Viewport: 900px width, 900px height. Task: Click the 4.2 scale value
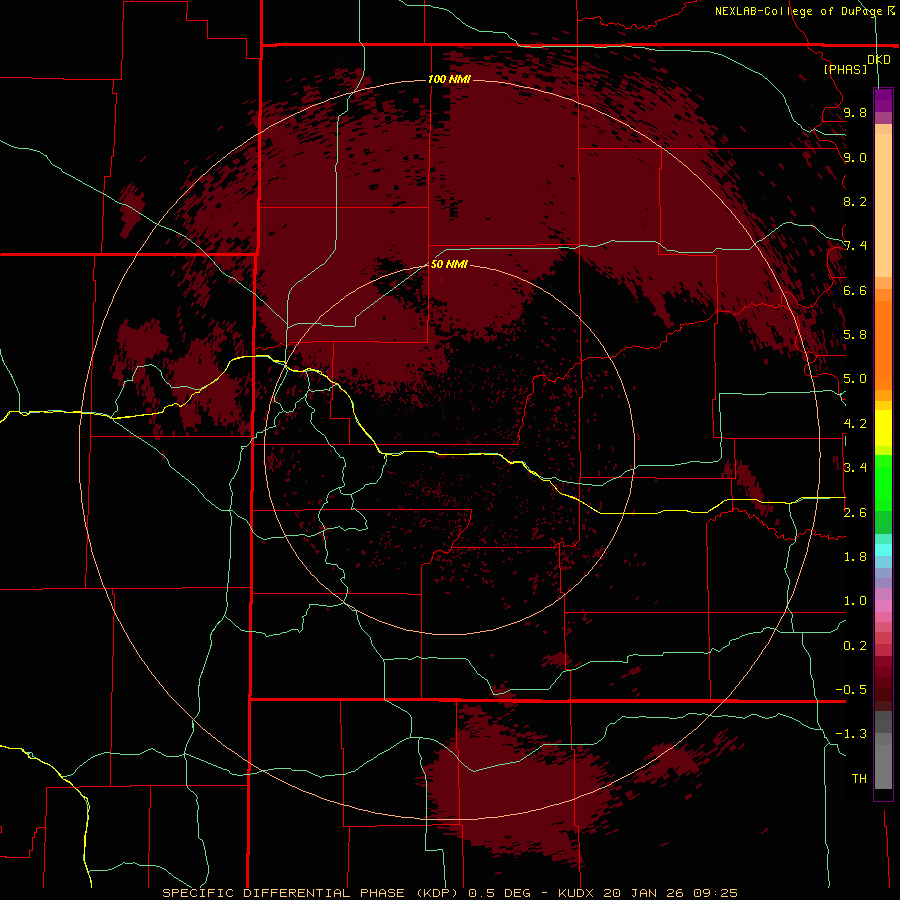pos(855,424)
